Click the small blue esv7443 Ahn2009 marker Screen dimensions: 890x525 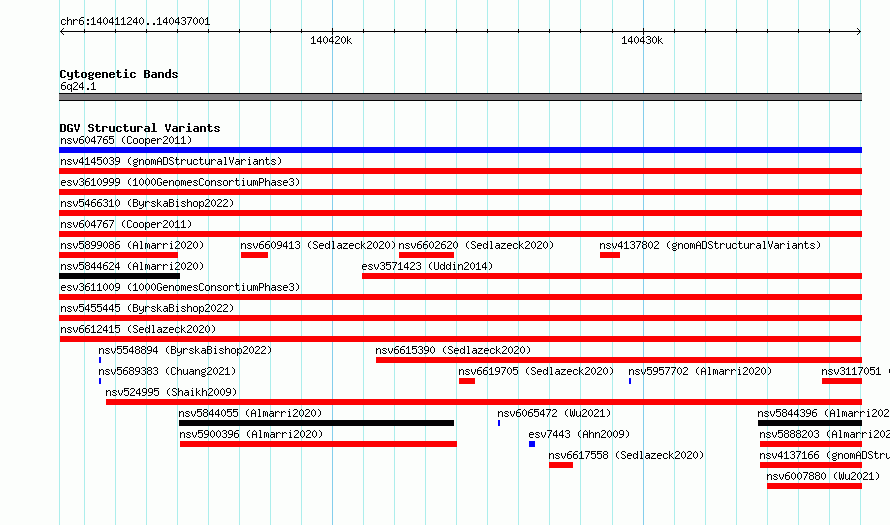click(x=532, y=444)
